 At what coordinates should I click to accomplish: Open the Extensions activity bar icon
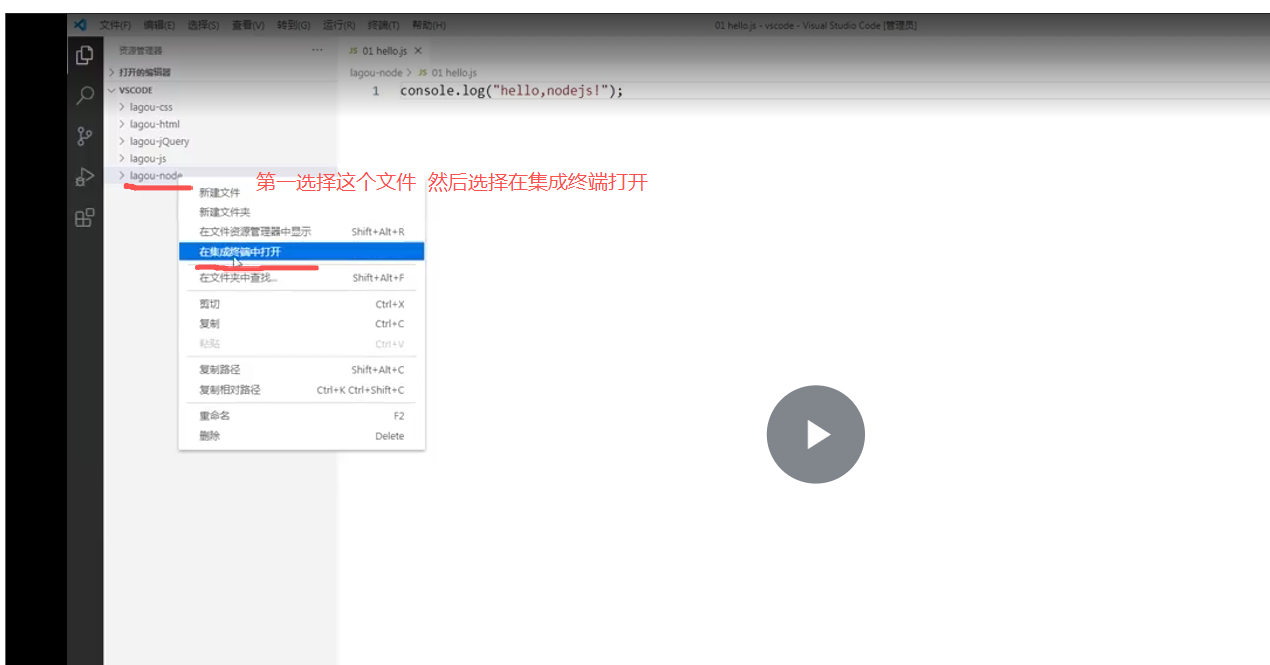[x=85, y=218]
